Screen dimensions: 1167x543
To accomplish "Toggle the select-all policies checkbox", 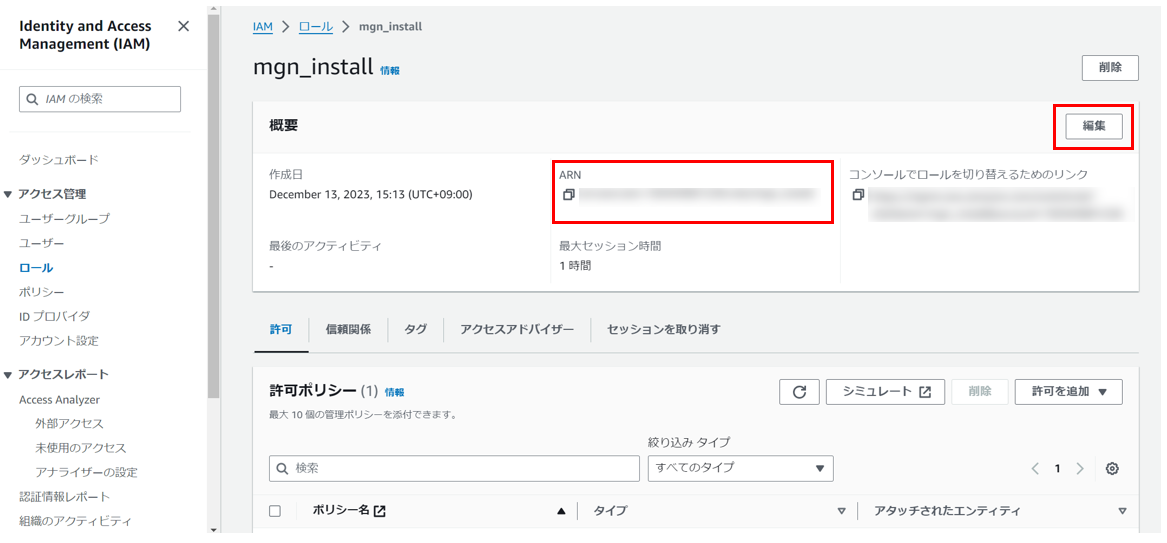I will pyautogui.click(x=275, y=511).
